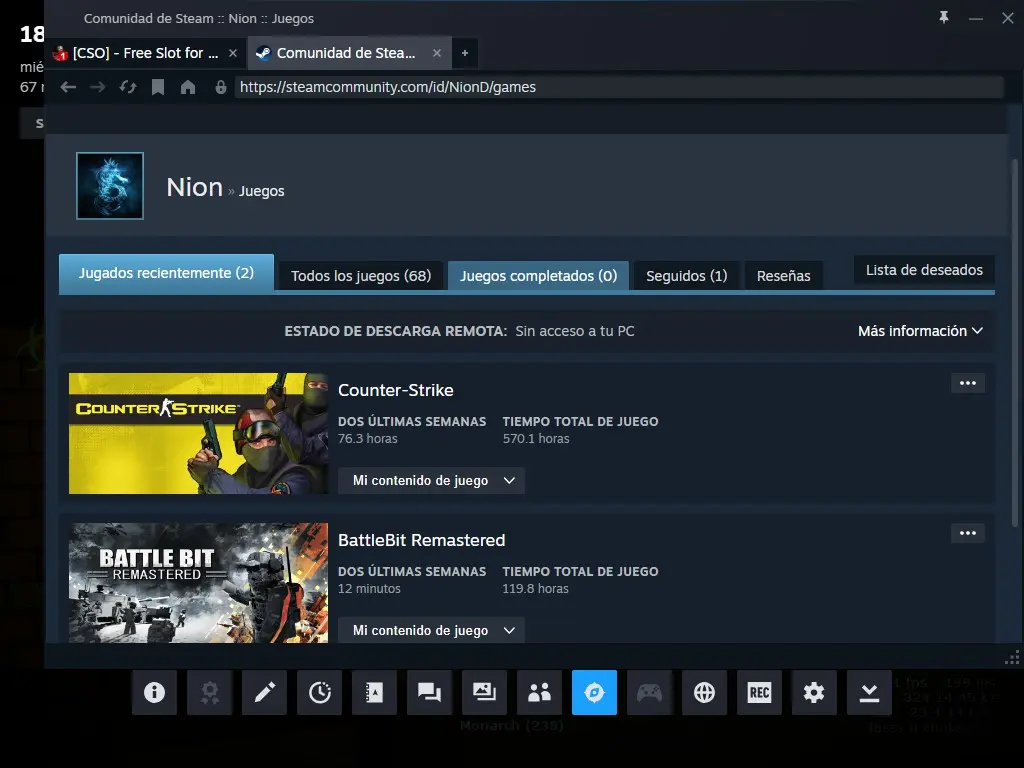This screenshot has width=1024, height=768.
Task: Open the controller settings icon
Action: pyautogui.click(x=649, y=692)
